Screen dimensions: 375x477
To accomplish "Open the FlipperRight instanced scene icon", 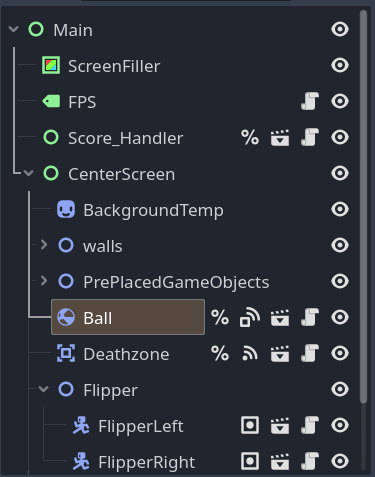I will [280, 462].
